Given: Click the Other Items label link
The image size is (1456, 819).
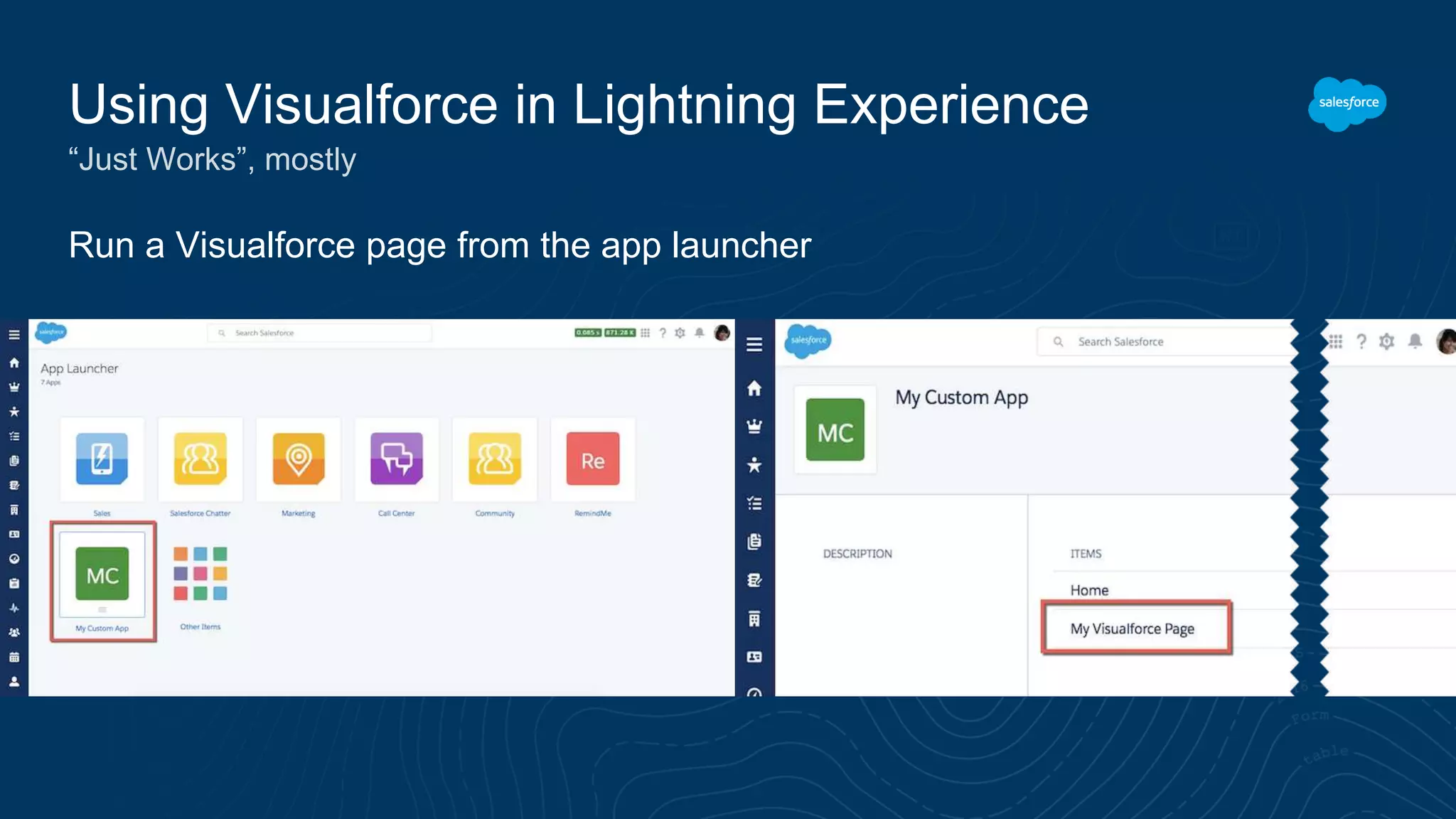Looking at the screenshot, I should 200,627.
